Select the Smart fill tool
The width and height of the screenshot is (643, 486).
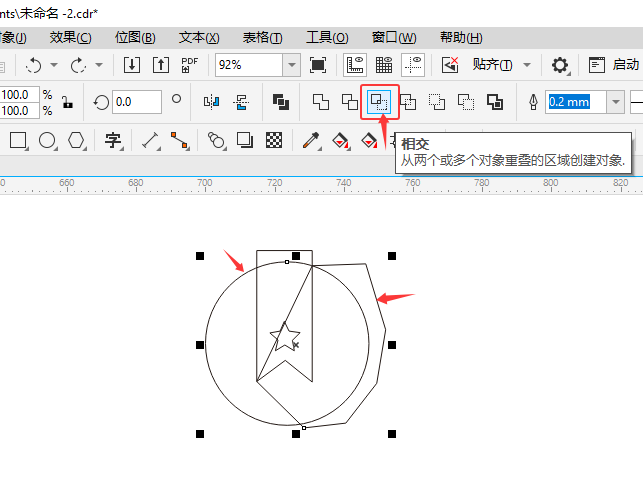point(369,141)
